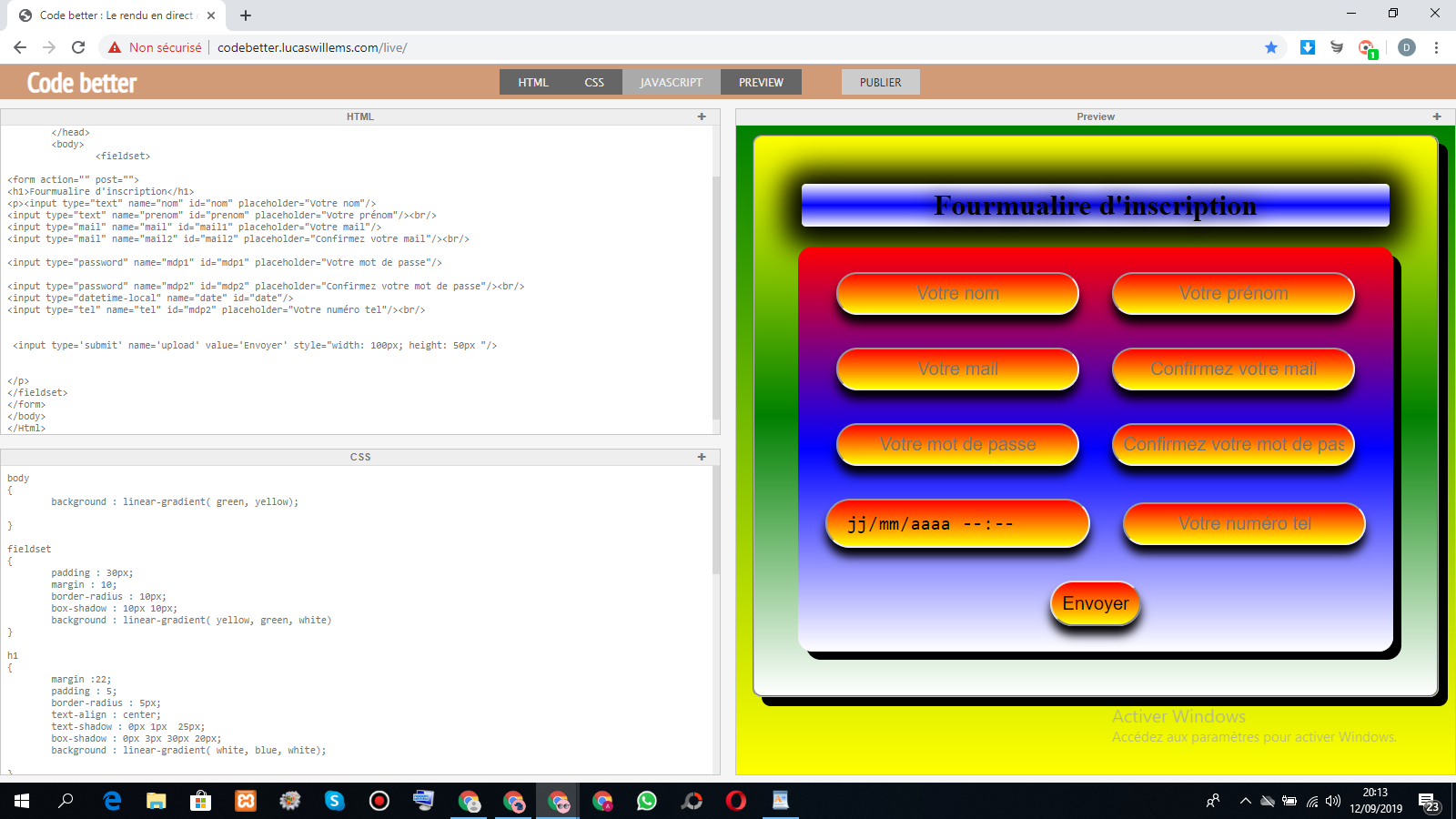Open the blue download arrow extension
This screenshot has width=1456, height=819.
pos(1308,47)
